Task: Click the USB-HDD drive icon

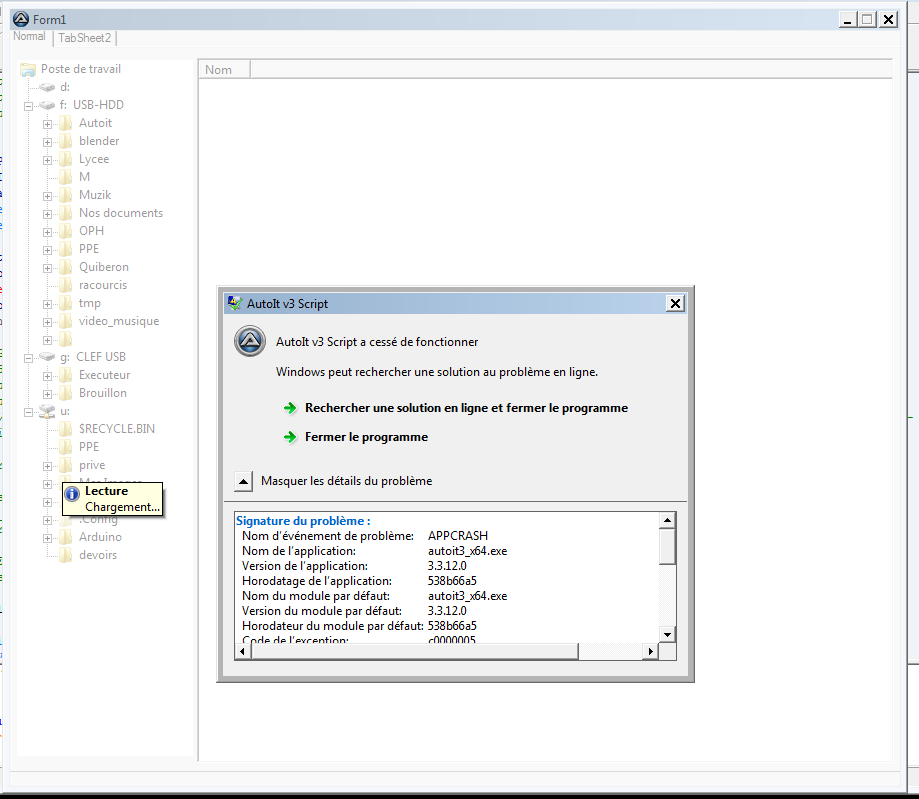Action: coord(48,105)
